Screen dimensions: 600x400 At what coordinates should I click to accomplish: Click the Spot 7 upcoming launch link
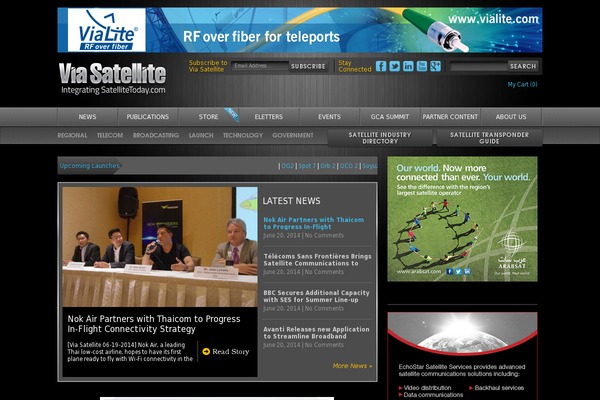coord(307,166)
